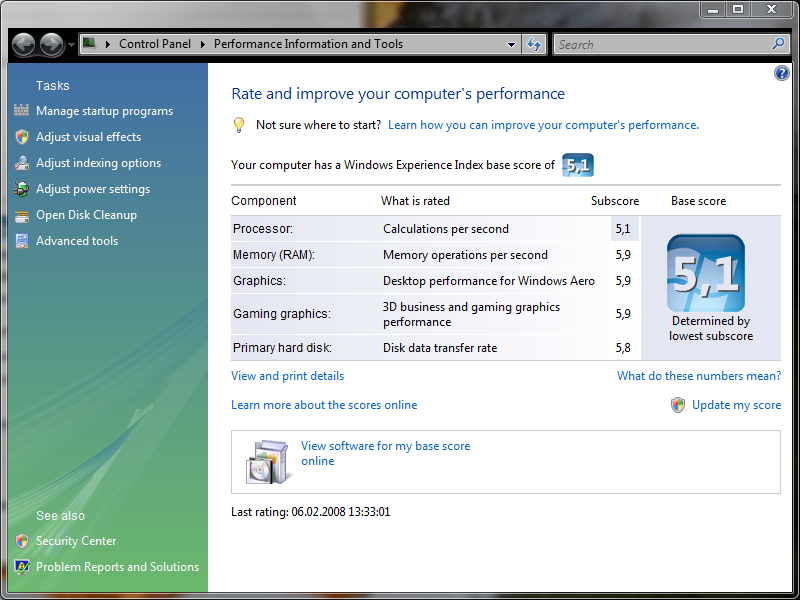Open the address bar history dropdown arrow

pyautogui.click(x=511, y=44)
